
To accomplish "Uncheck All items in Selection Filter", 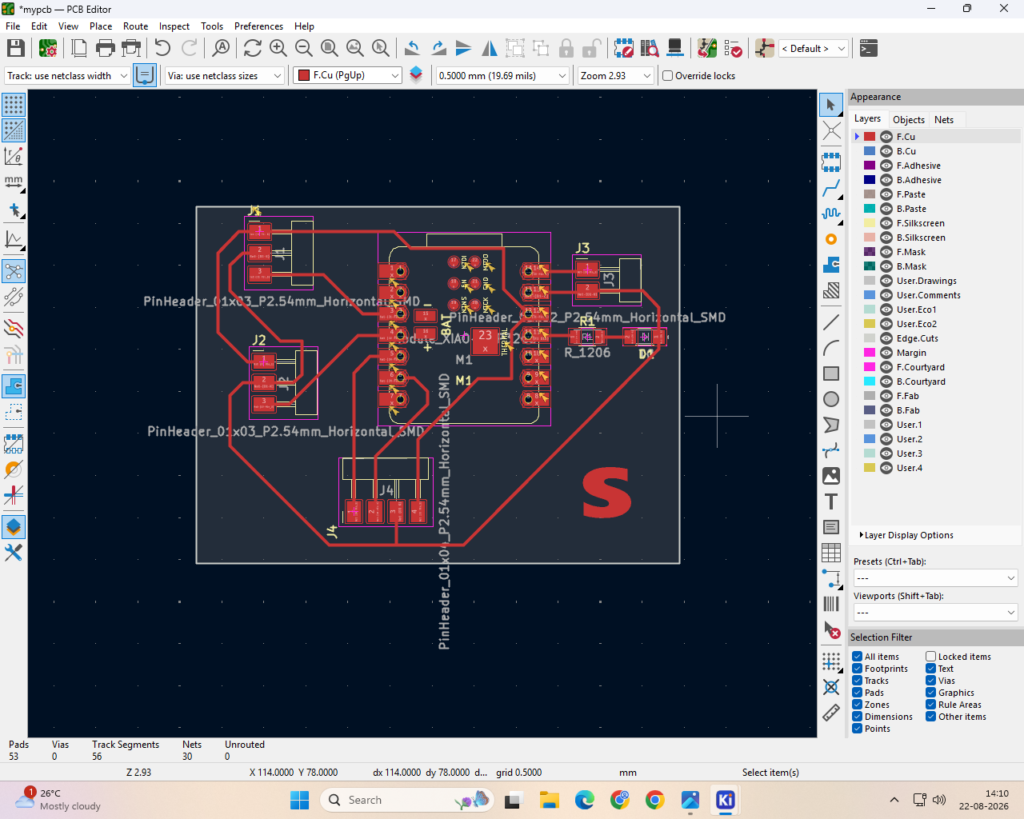I will [857, 656].
